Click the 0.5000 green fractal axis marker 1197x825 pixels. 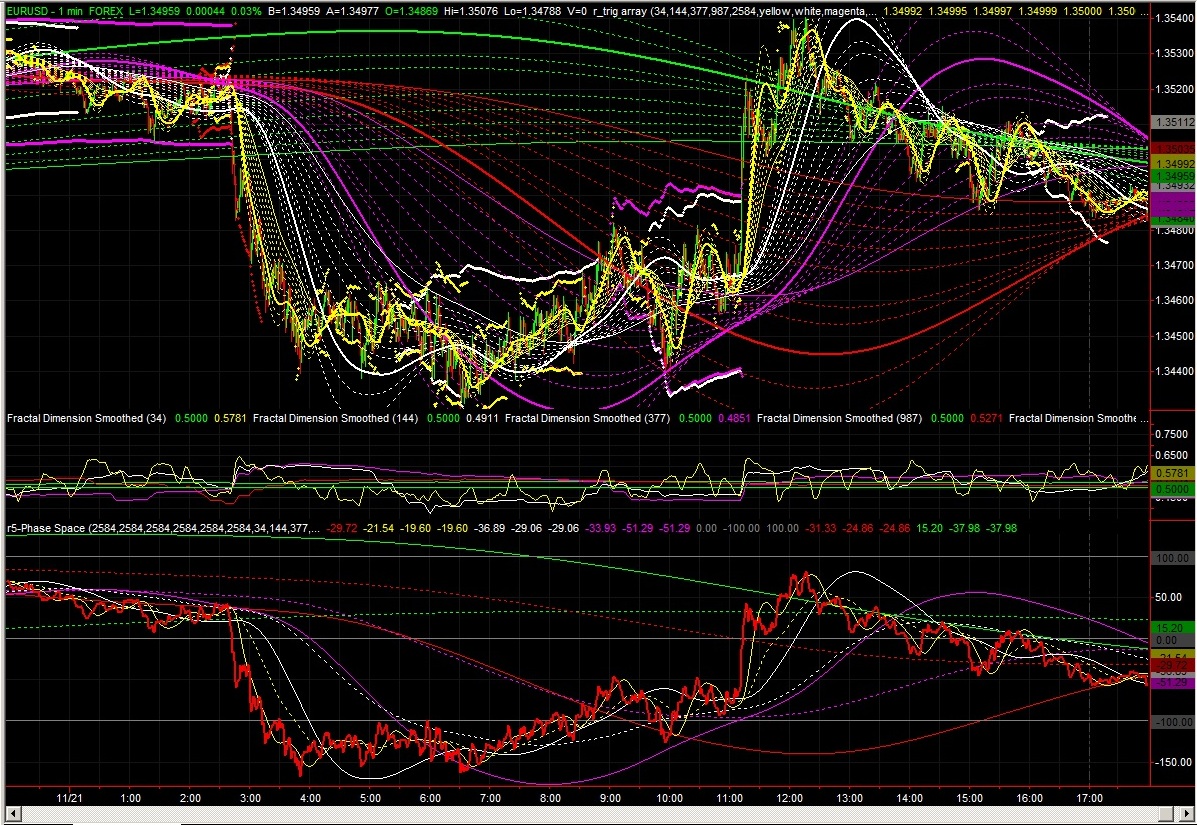pos(1172,488)
